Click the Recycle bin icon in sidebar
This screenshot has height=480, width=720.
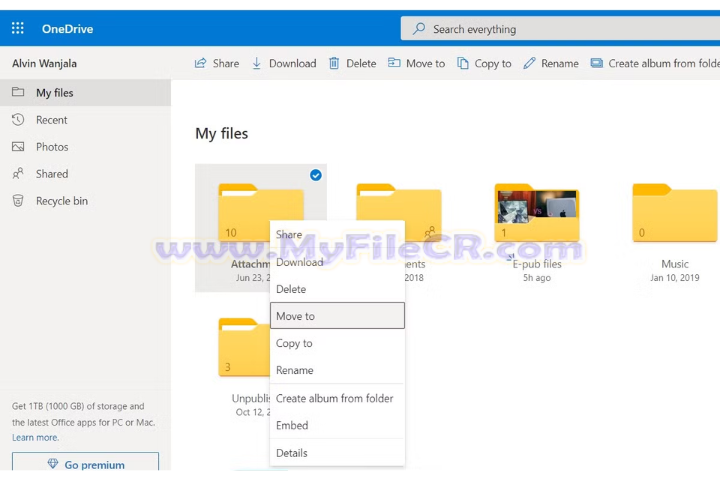coord(18,201)
